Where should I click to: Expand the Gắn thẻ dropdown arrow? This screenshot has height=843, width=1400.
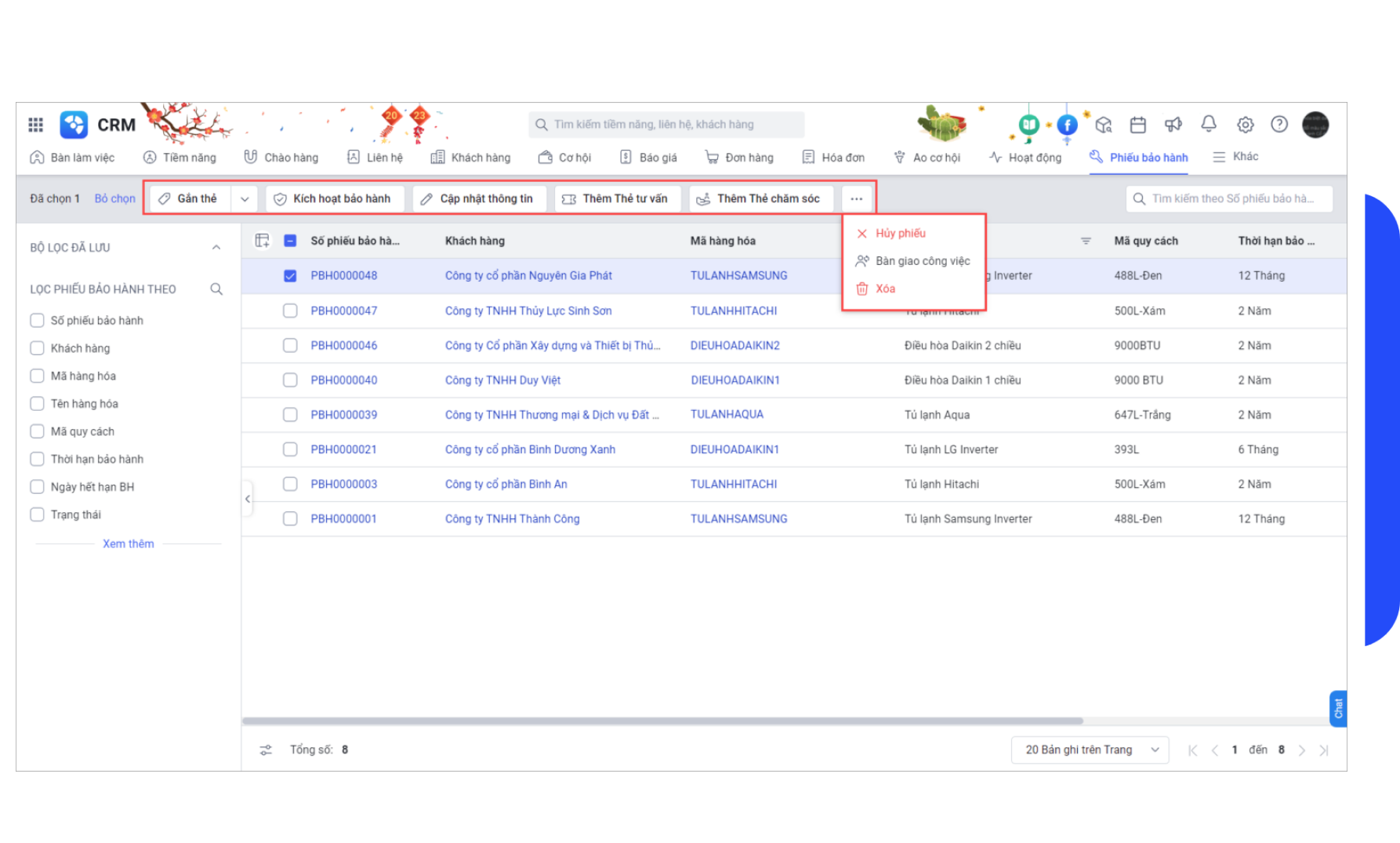[245, 199]
